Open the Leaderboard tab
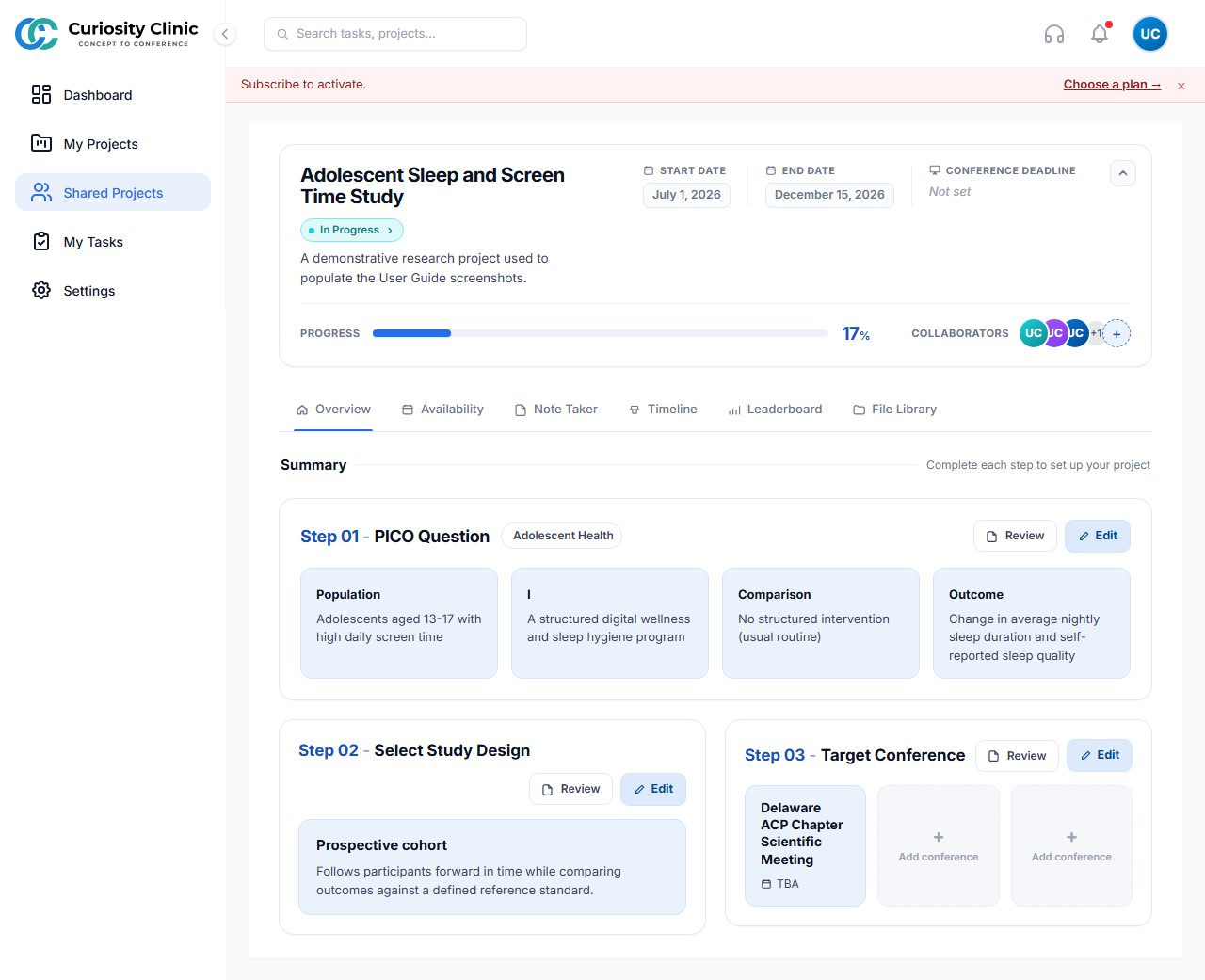 coord(775,410)
